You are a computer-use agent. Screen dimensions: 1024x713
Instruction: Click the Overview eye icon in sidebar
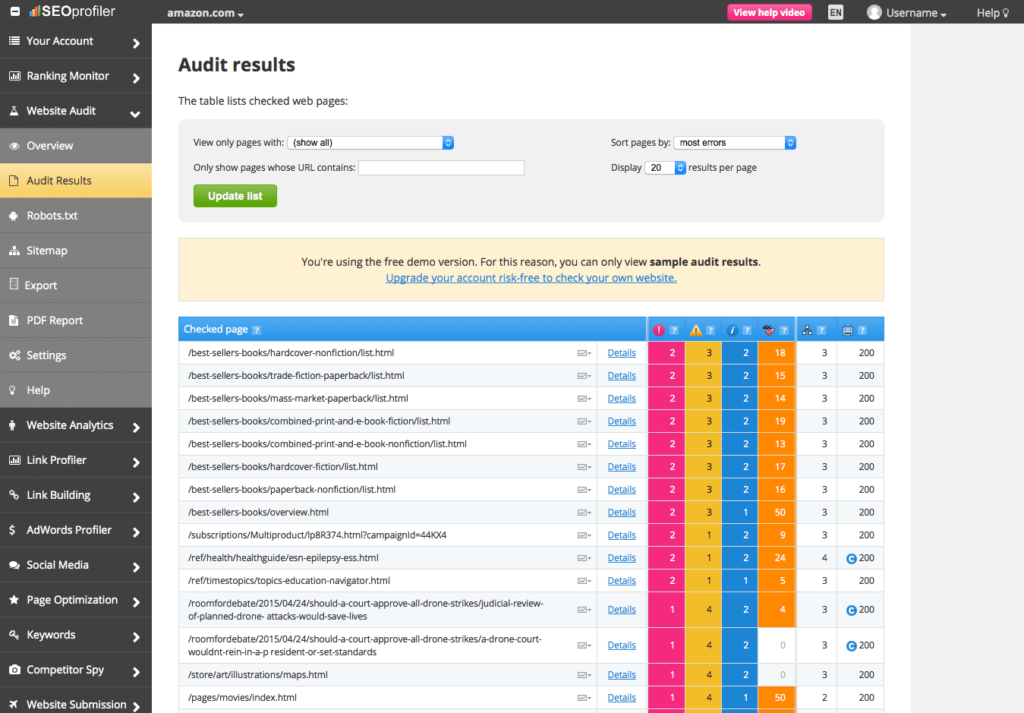[x=14, y=146]
